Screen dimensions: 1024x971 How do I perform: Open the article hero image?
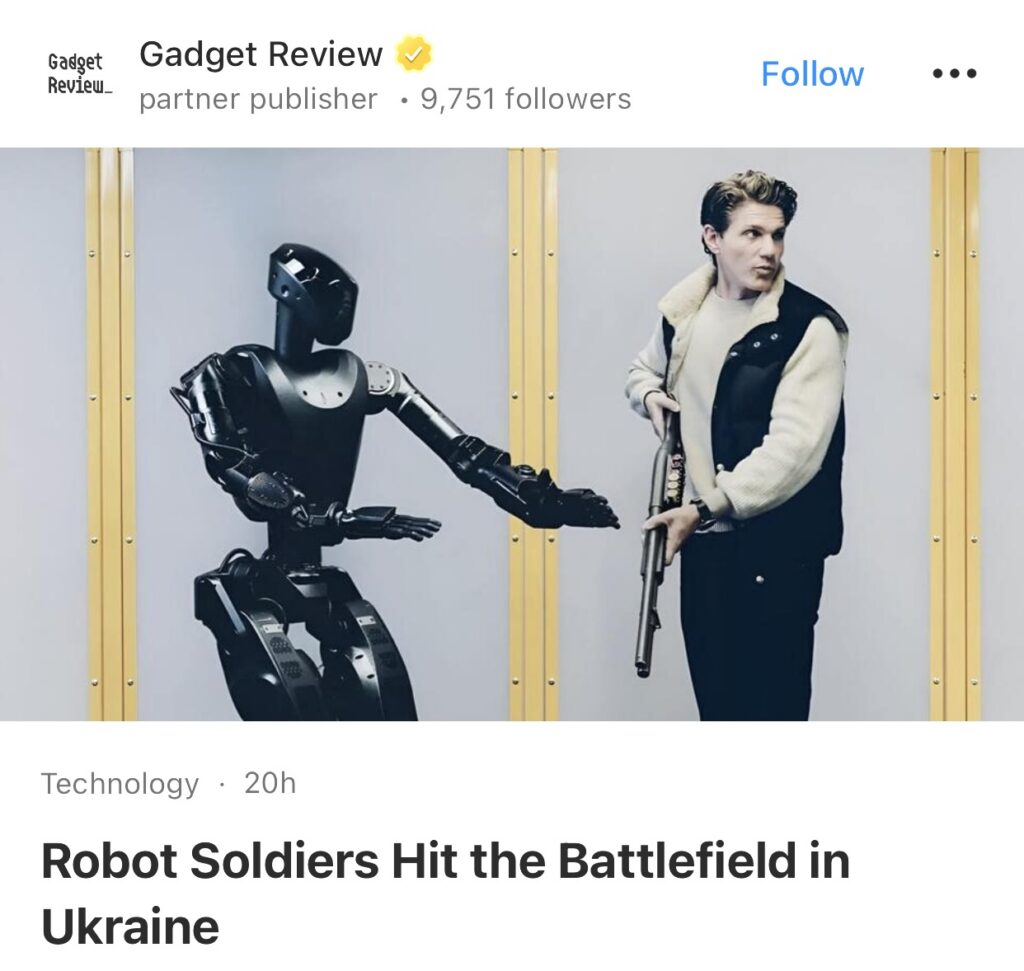point(512,434)
